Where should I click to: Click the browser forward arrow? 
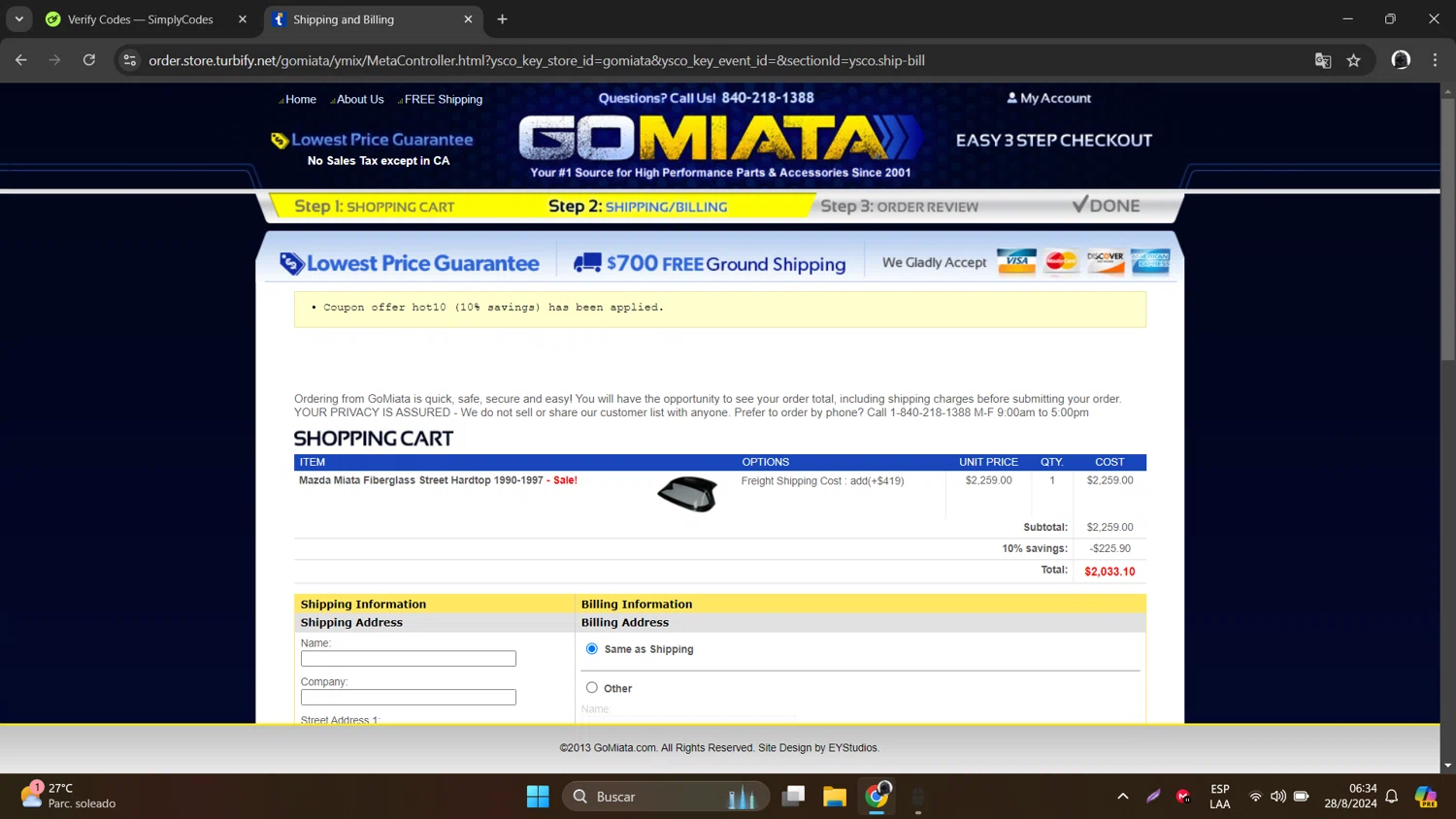point(55,60)
